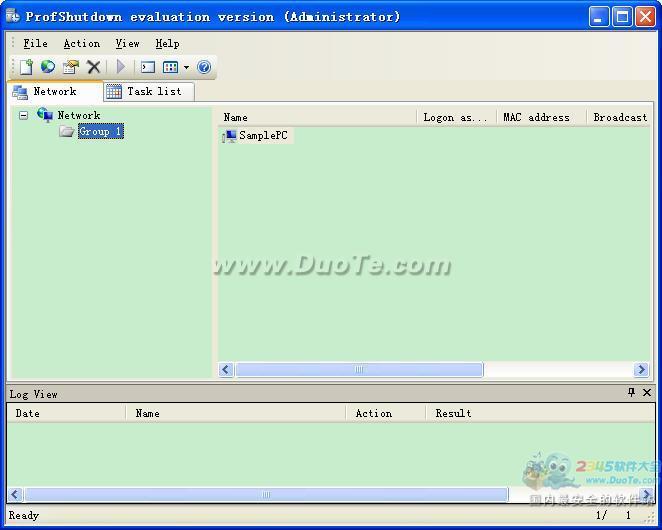Collapse the Network tree node
The image size is (662, 530).
(x=24, y=115)
